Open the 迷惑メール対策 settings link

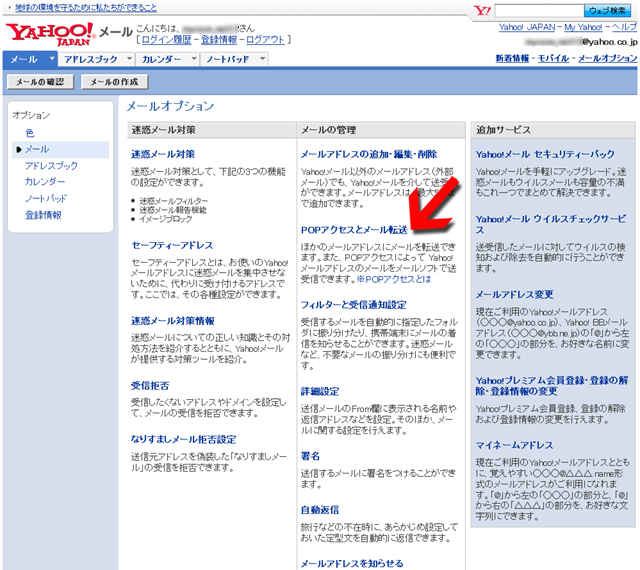click(163, 154)
